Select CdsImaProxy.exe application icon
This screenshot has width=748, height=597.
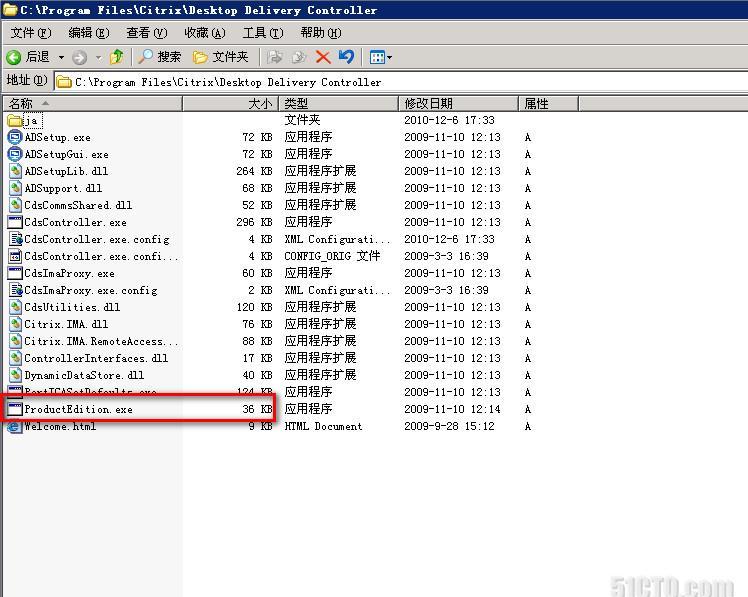pos(15,273)
